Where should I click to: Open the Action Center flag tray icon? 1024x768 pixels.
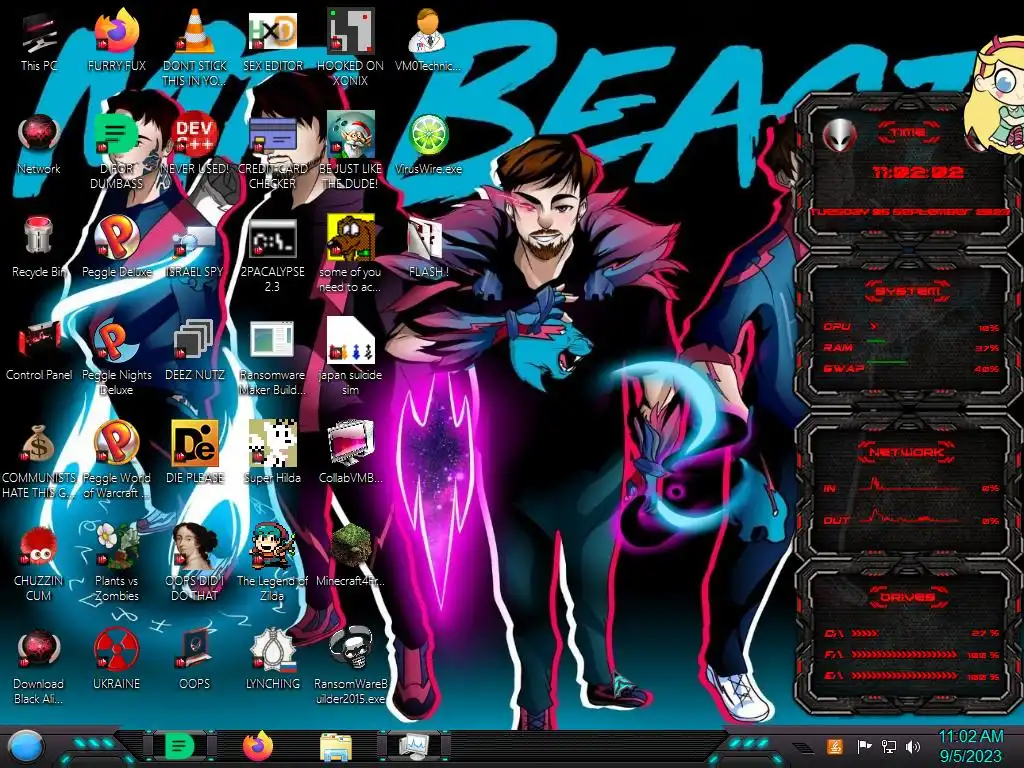[x=864, y=746]
